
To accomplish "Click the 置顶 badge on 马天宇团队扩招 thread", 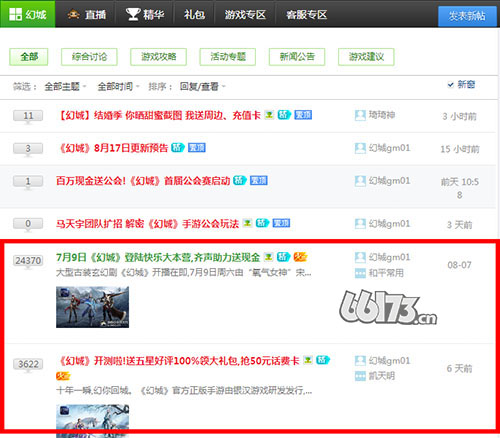I will 281,223.
